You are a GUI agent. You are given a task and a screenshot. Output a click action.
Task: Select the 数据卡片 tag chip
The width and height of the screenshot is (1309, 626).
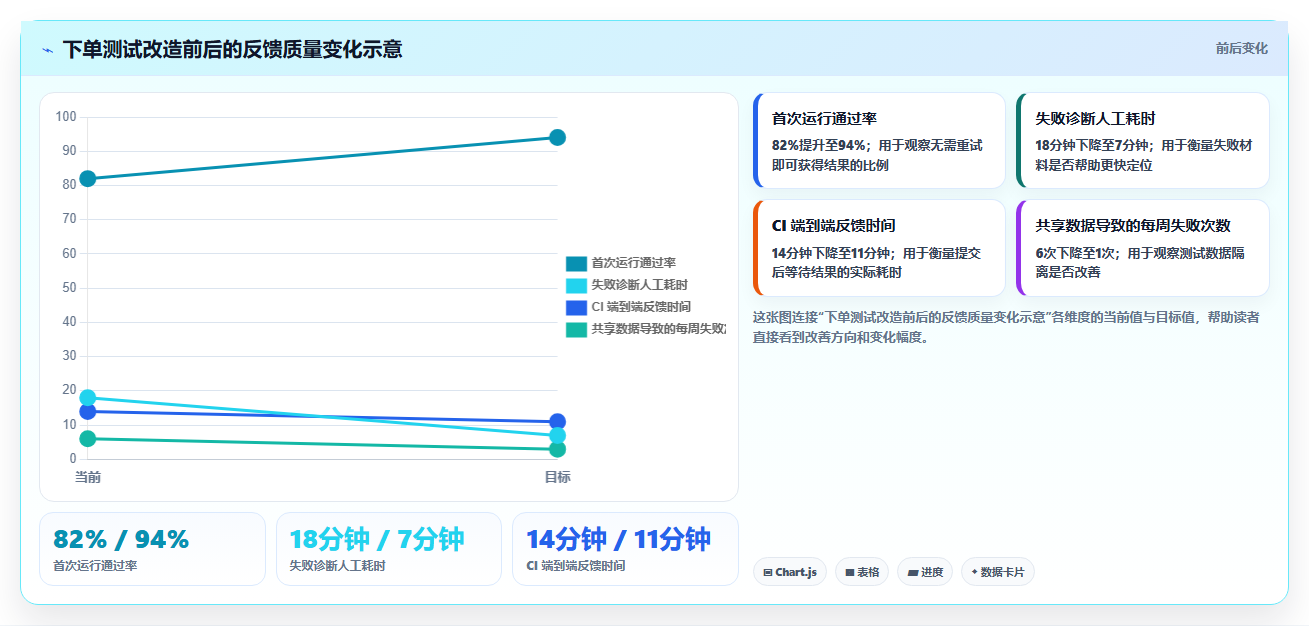click(997, 572)
